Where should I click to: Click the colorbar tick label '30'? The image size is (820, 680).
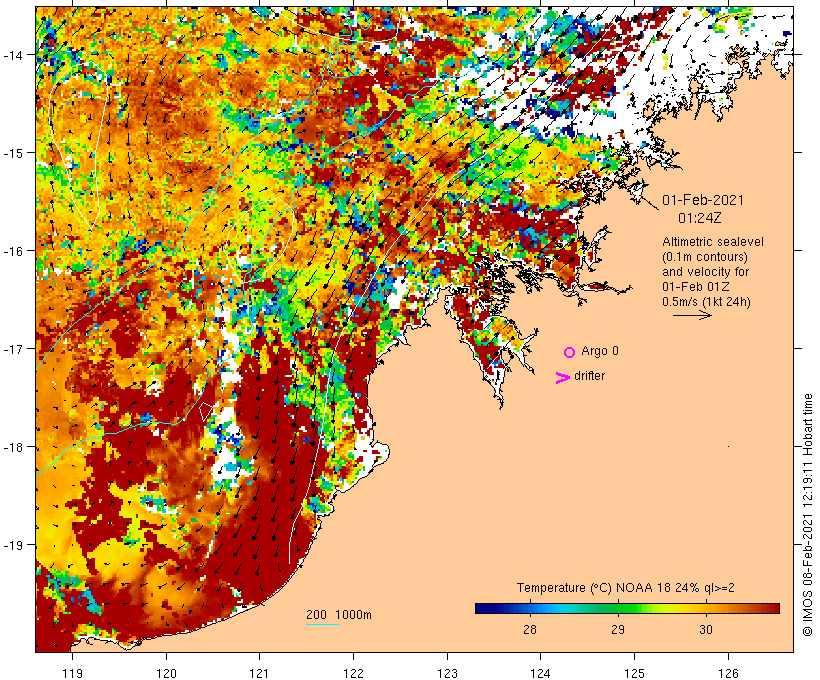(706, 629)
